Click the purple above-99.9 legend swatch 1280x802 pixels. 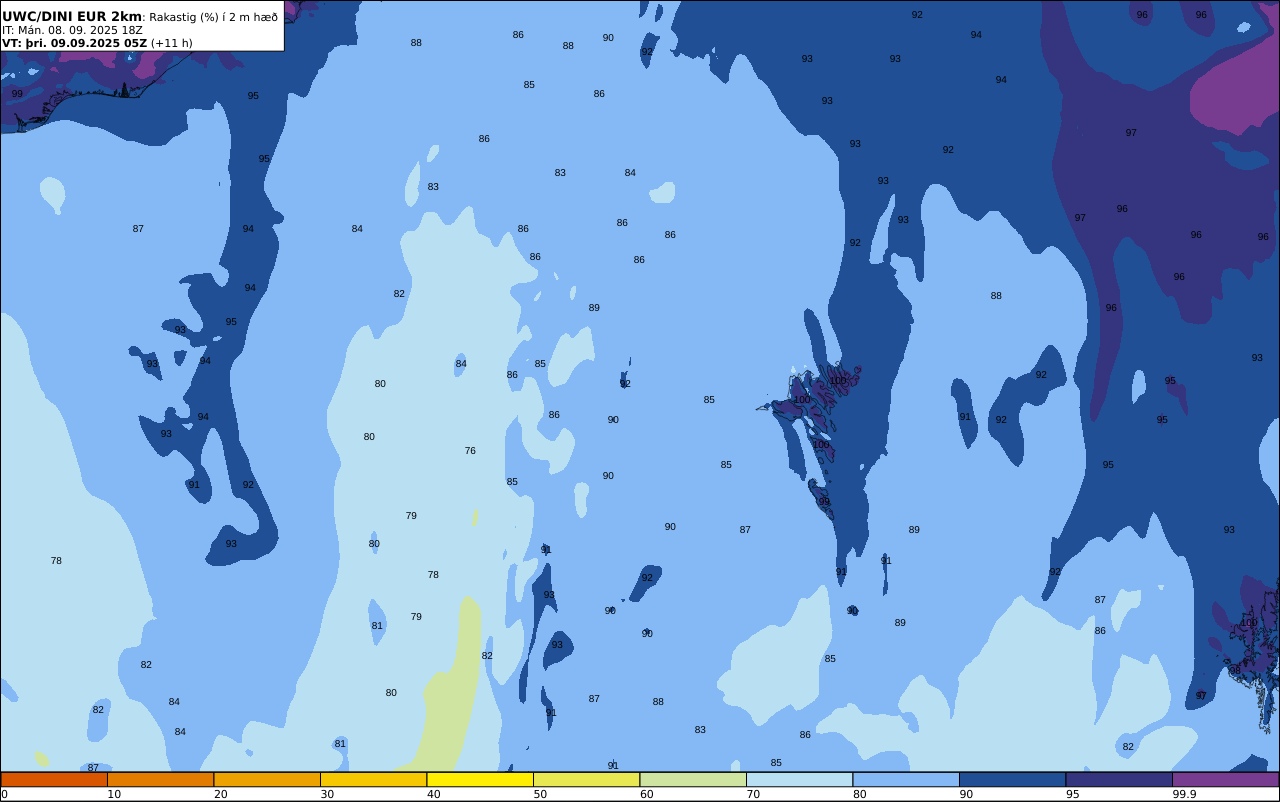tap(1225, 779)
